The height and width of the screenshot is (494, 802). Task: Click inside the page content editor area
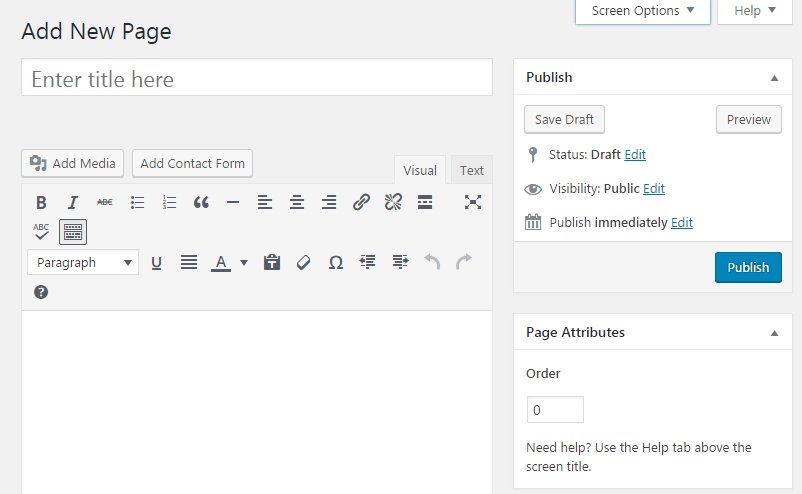click(x=257, y=402)
